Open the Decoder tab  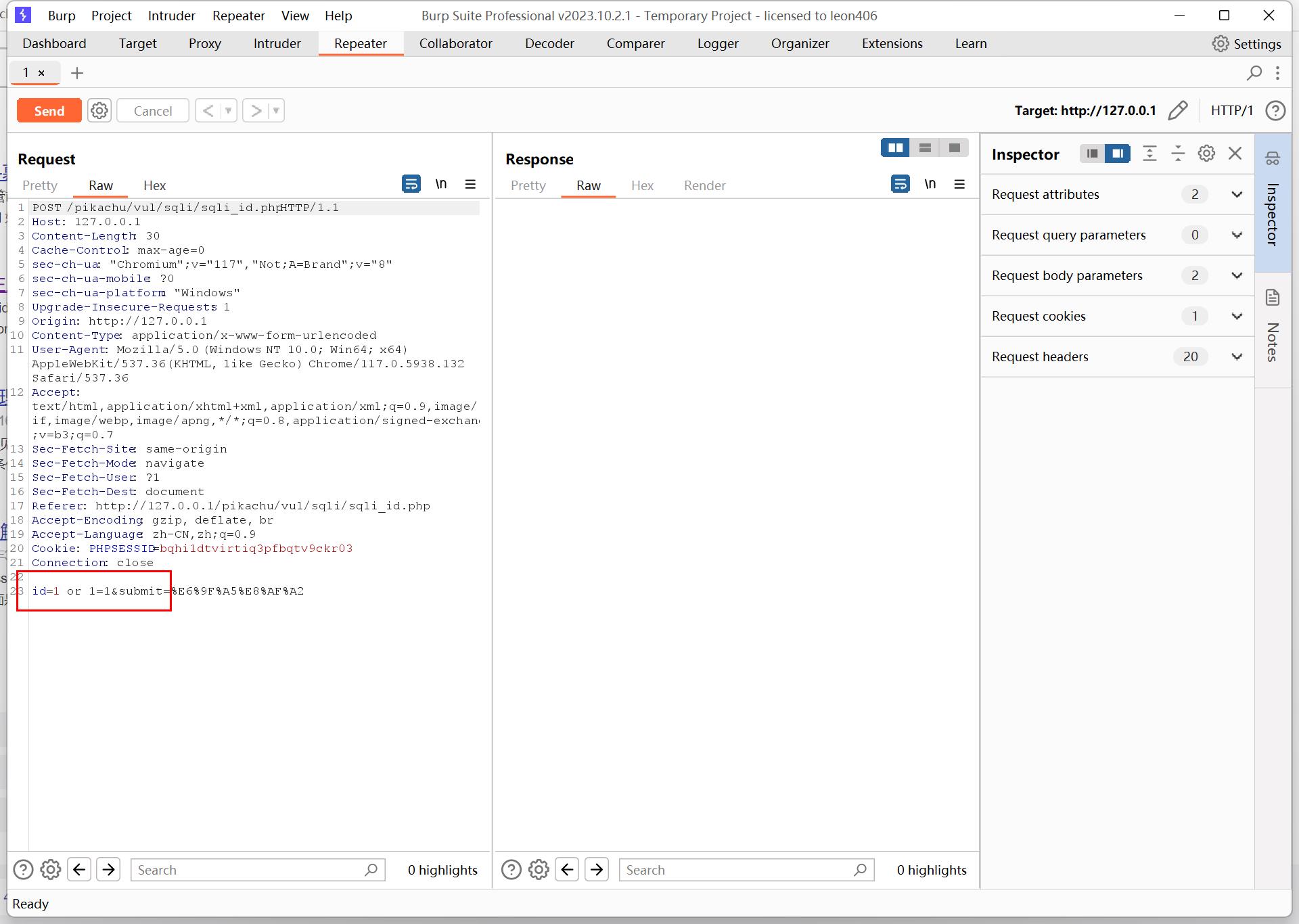549,43
